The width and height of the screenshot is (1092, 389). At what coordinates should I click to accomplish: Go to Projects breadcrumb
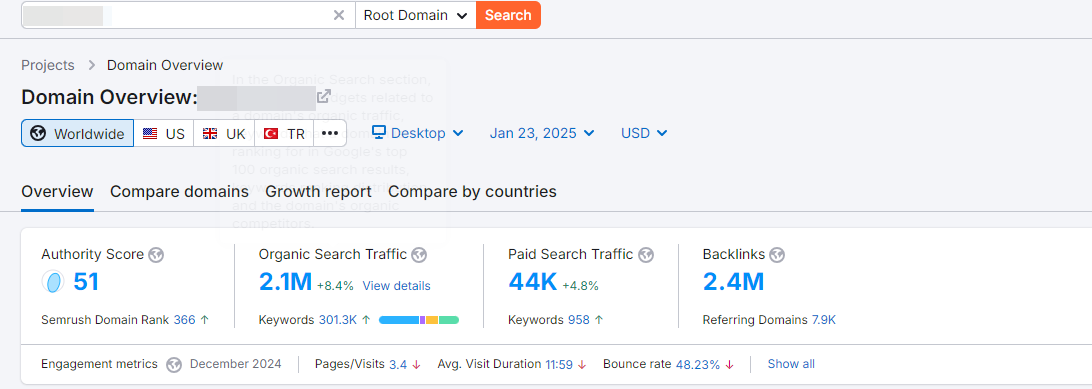coord(47,65)
